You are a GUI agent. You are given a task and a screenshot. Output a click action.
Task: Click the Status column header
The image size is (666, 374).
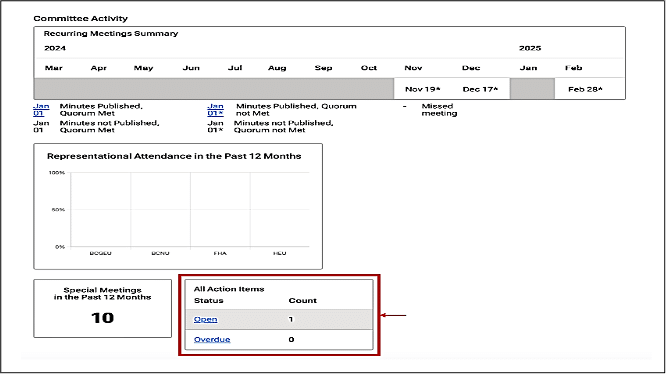pos(209,301)
